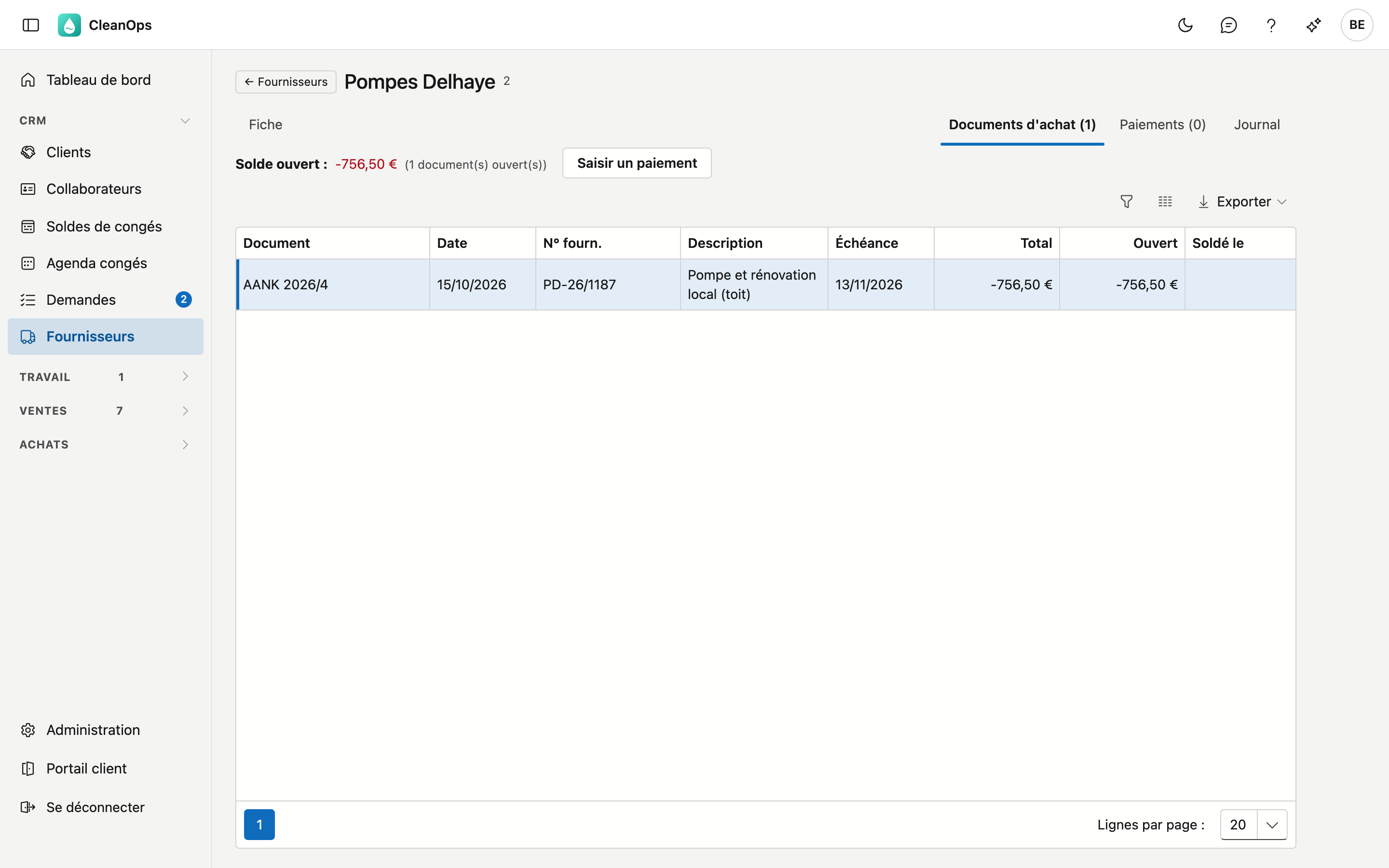This screenshot has height=868, width=1389.
Task: Switch to dark mode moon icon
Action: (1185, 25)
